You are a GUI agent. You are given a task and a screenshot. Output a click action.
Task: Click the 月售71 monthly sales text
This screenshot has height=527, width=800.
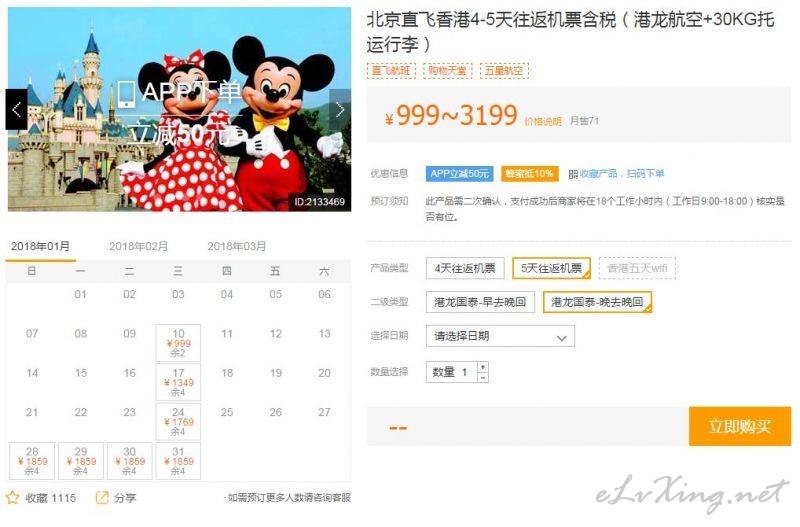[584, 121]
